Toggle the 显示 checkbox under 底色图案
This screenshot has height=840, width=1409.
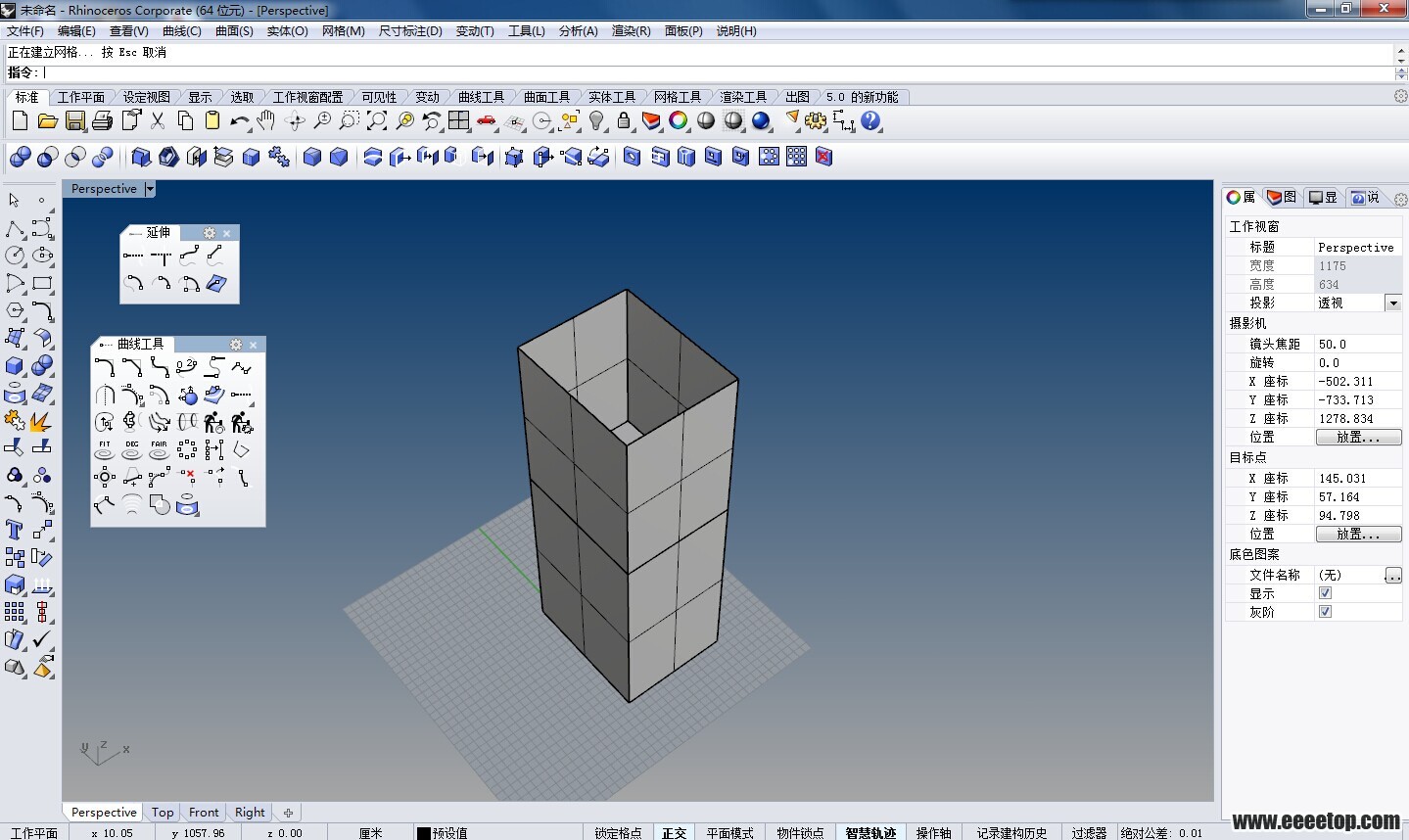point(1325,593)
